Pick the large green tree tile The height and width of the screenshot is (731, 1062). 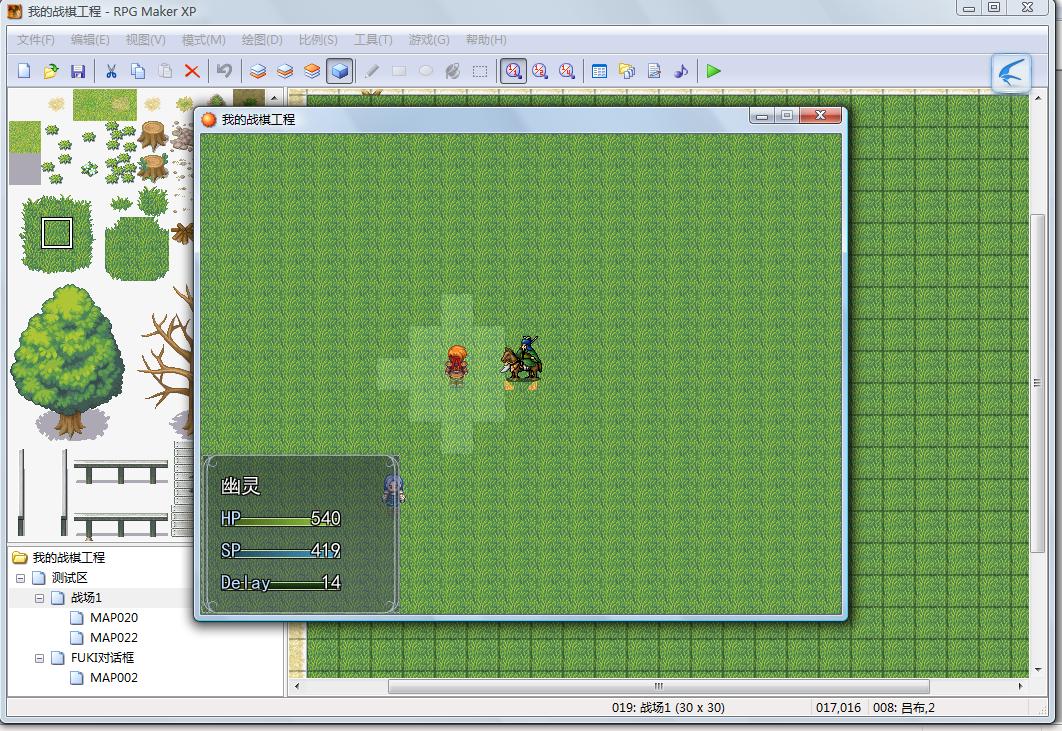tap(66, 361)
